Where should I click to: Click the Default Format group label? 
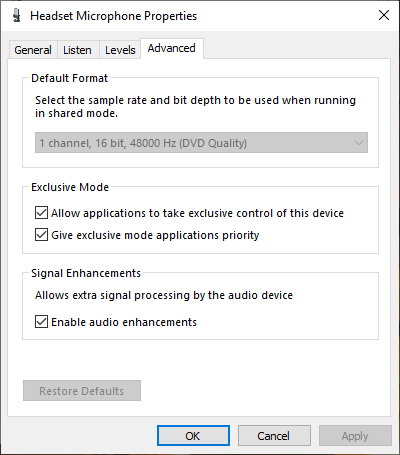pos(69,78)
